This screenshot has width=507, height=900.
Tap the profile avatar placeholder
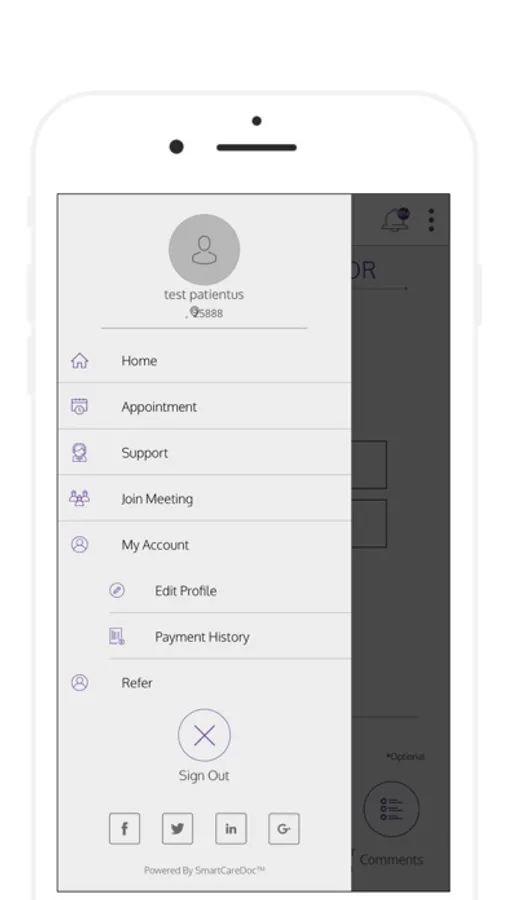204,250
